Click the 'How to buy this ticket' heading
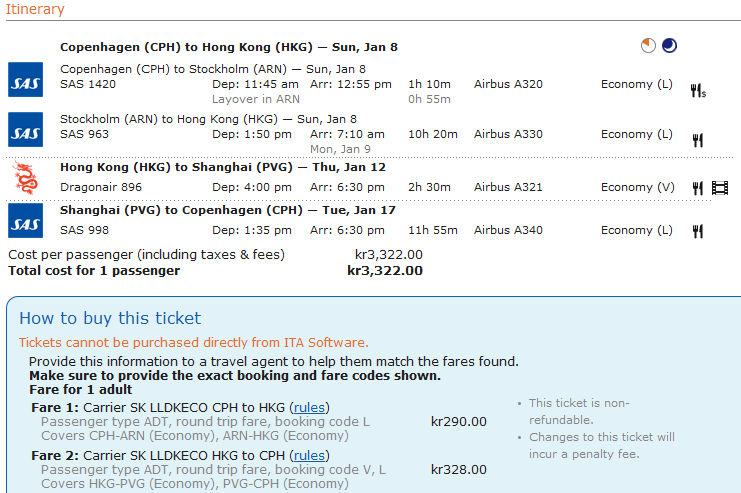This screenshot has height=493, width=741. pos(110,318)
